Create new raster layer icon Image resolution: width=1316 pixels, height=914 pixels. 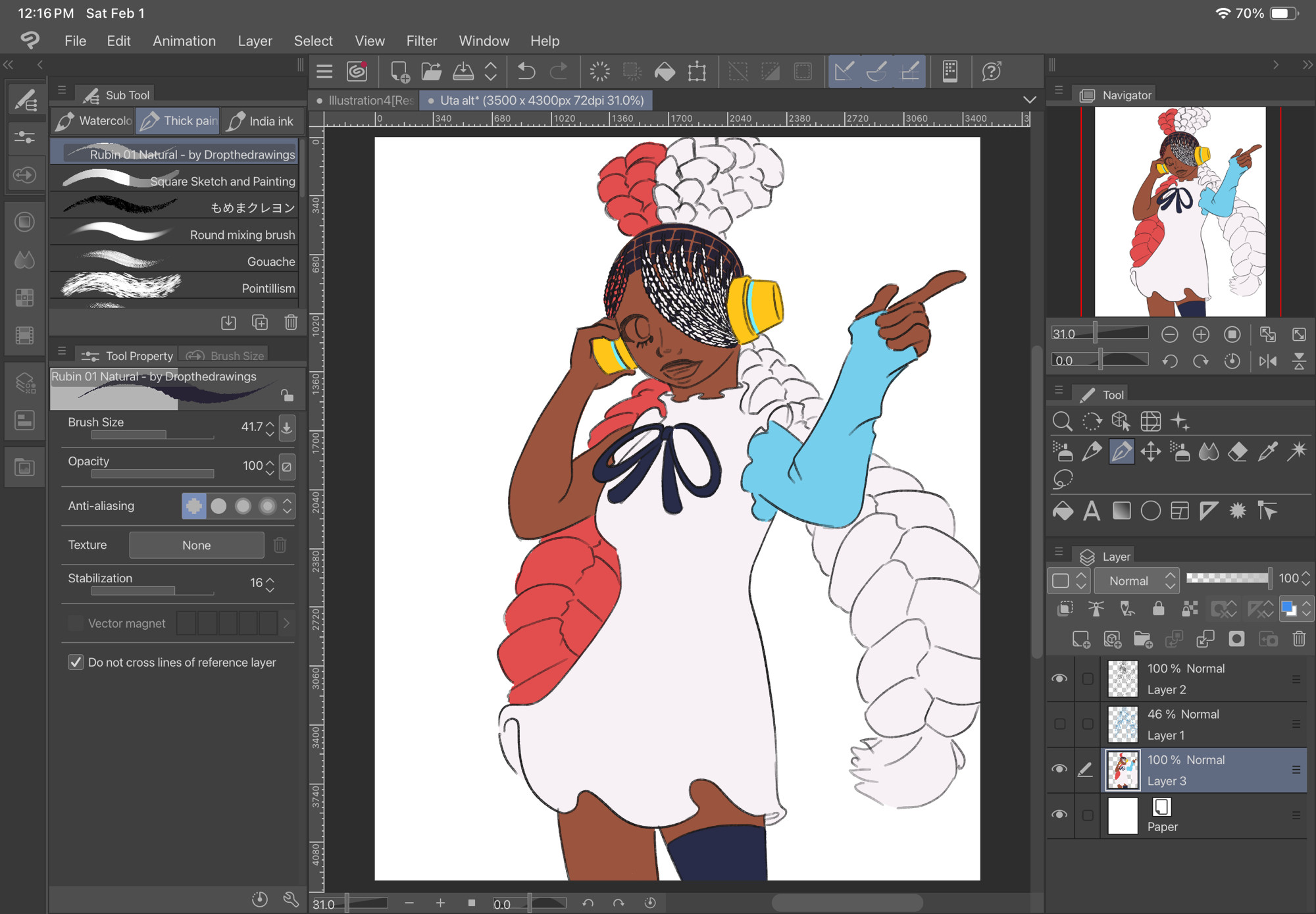coord(1081,639)
